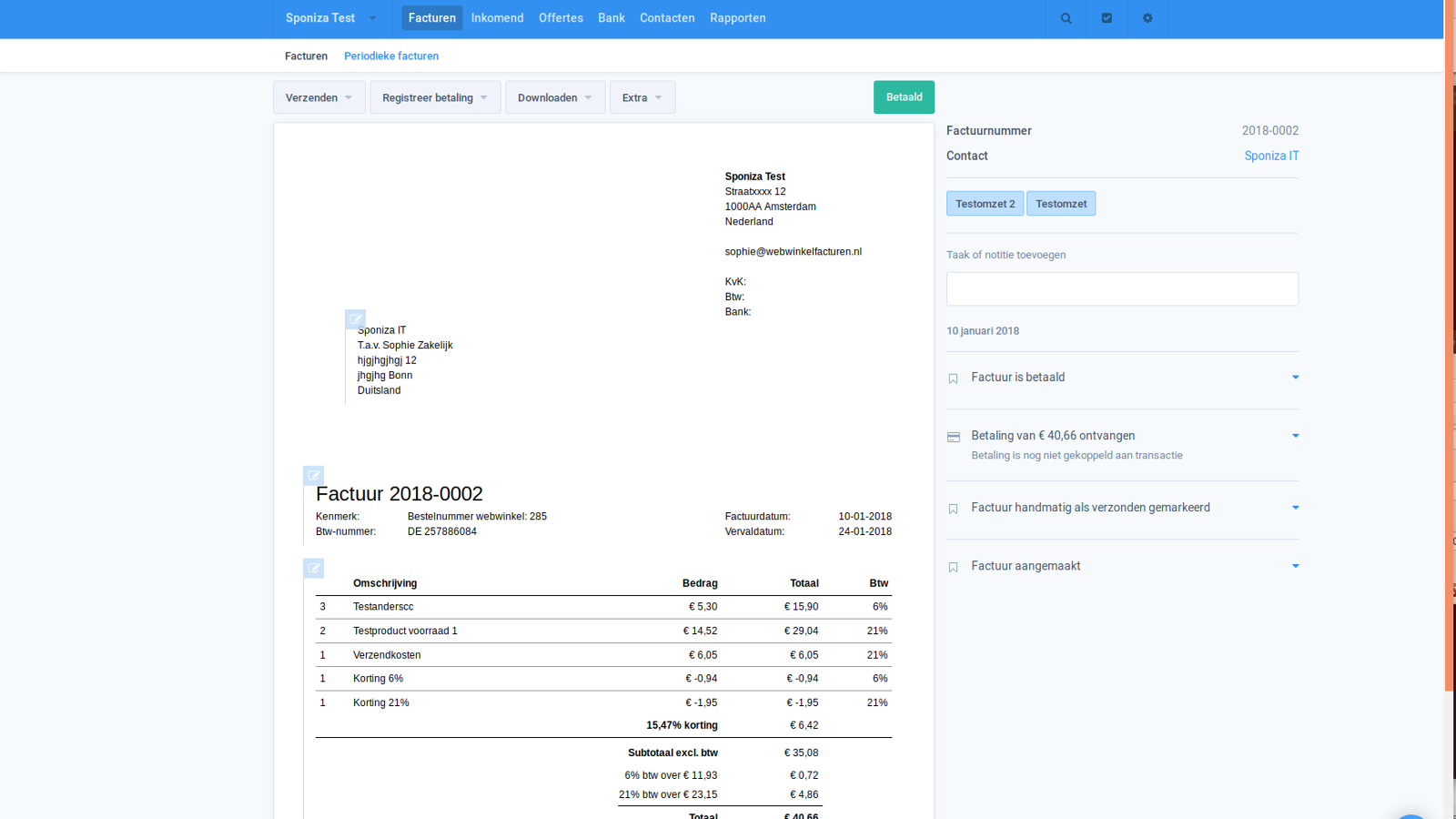This screenshot has width=1456, height=819.
Task: Click edit icon above Sponiza IT address
Action: tap(355, 319)
